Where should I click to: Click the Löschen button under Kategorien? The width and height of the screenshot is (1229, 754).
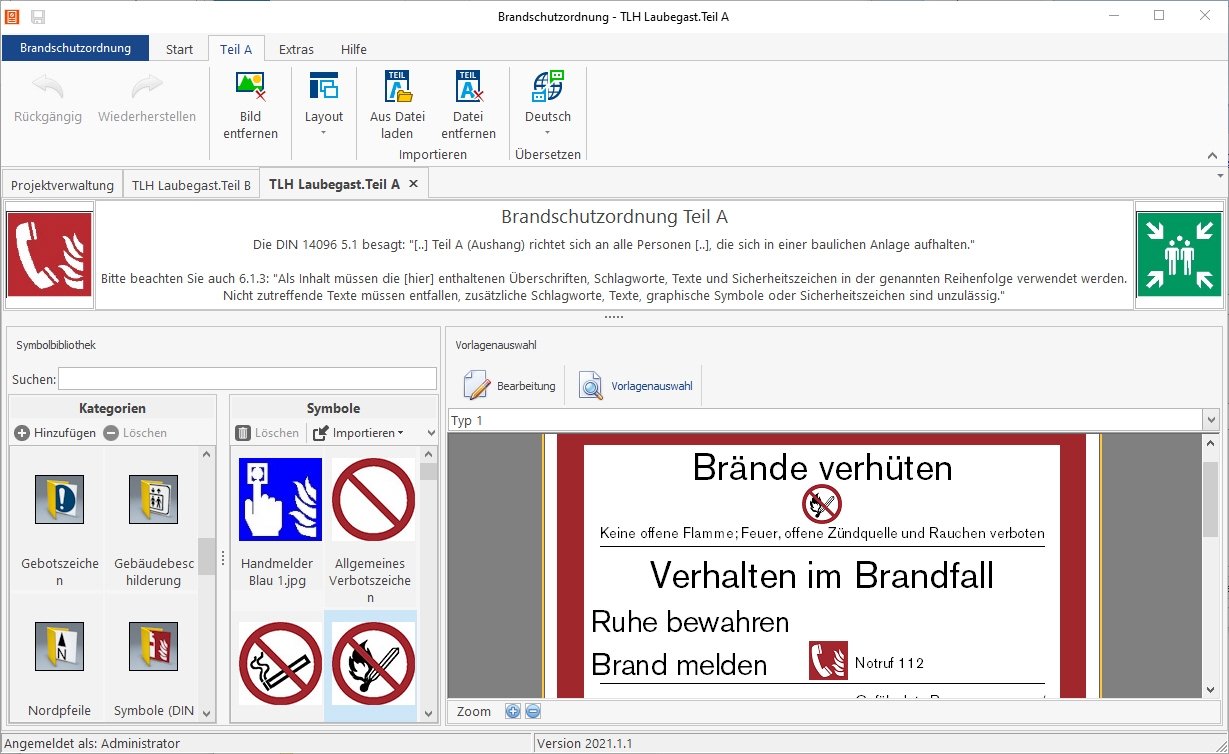[x=136, y=433]
